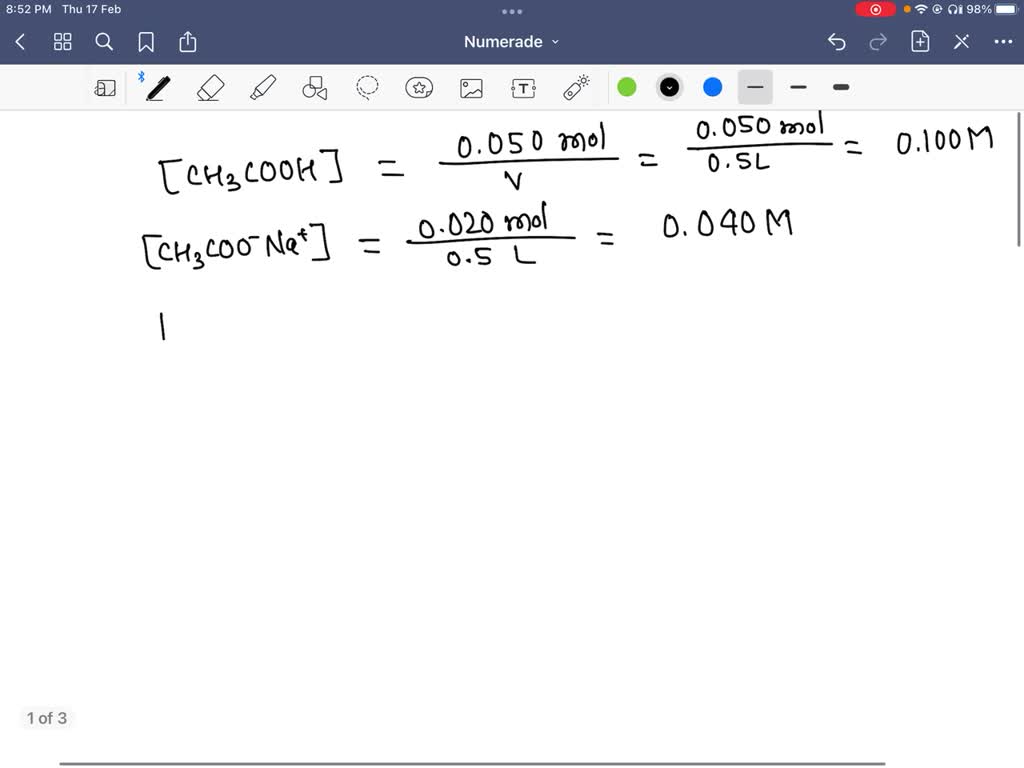This screenshot has width=1024, height=768.
Task: Select the thick stroke width
Action: tap(841, 88)
